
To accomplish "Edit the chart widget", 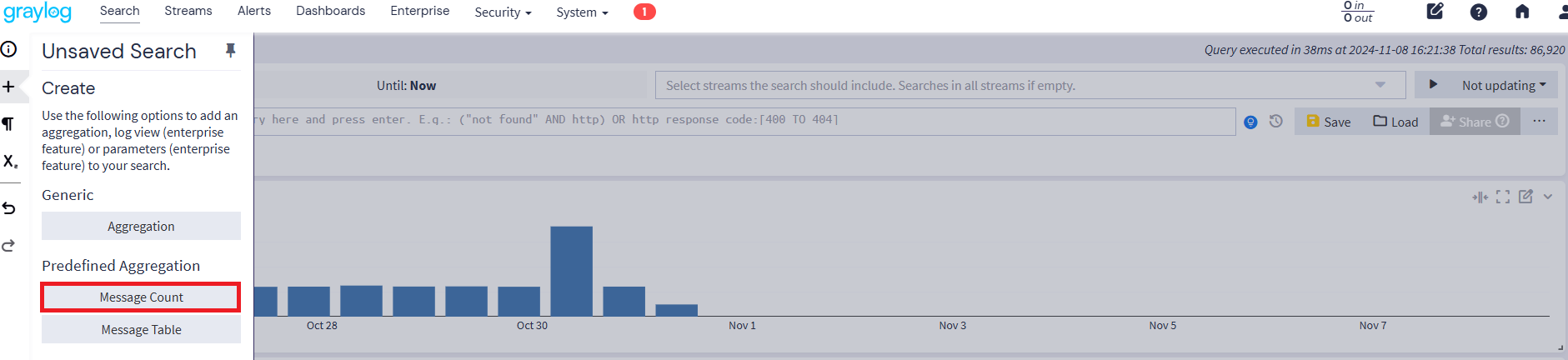I will 1525,197.
